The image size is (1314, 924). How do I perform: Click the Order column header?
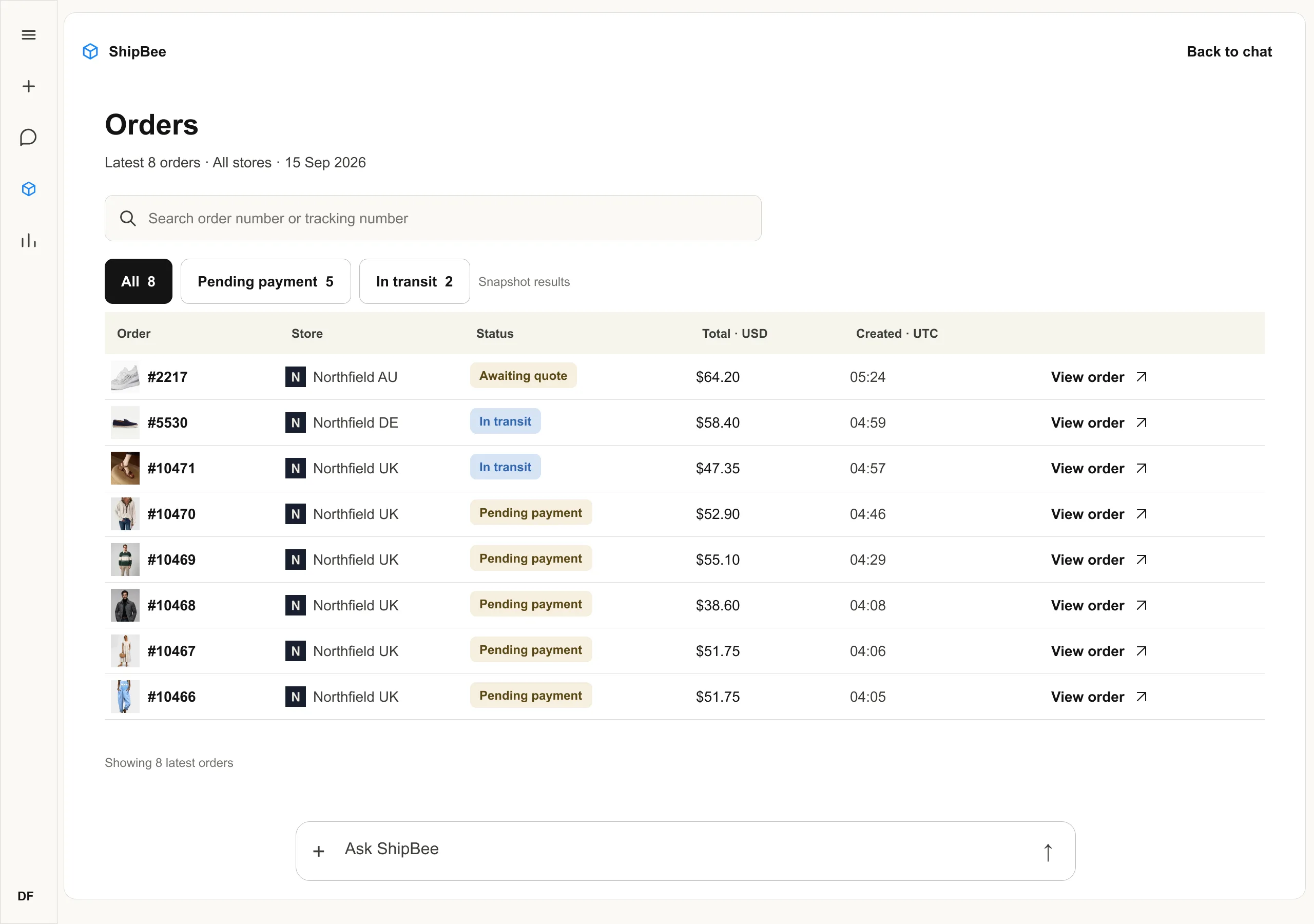pyautogui.click(x=134, y=333)
